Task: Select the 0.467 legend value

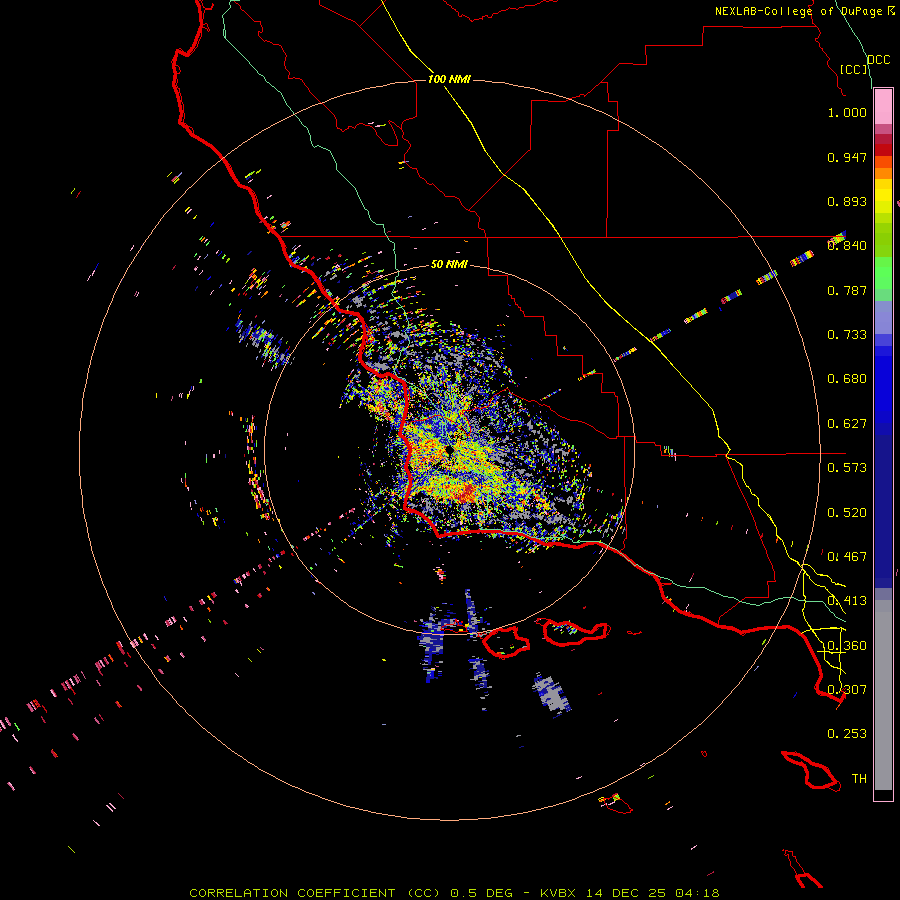Action: click(847, 557)
